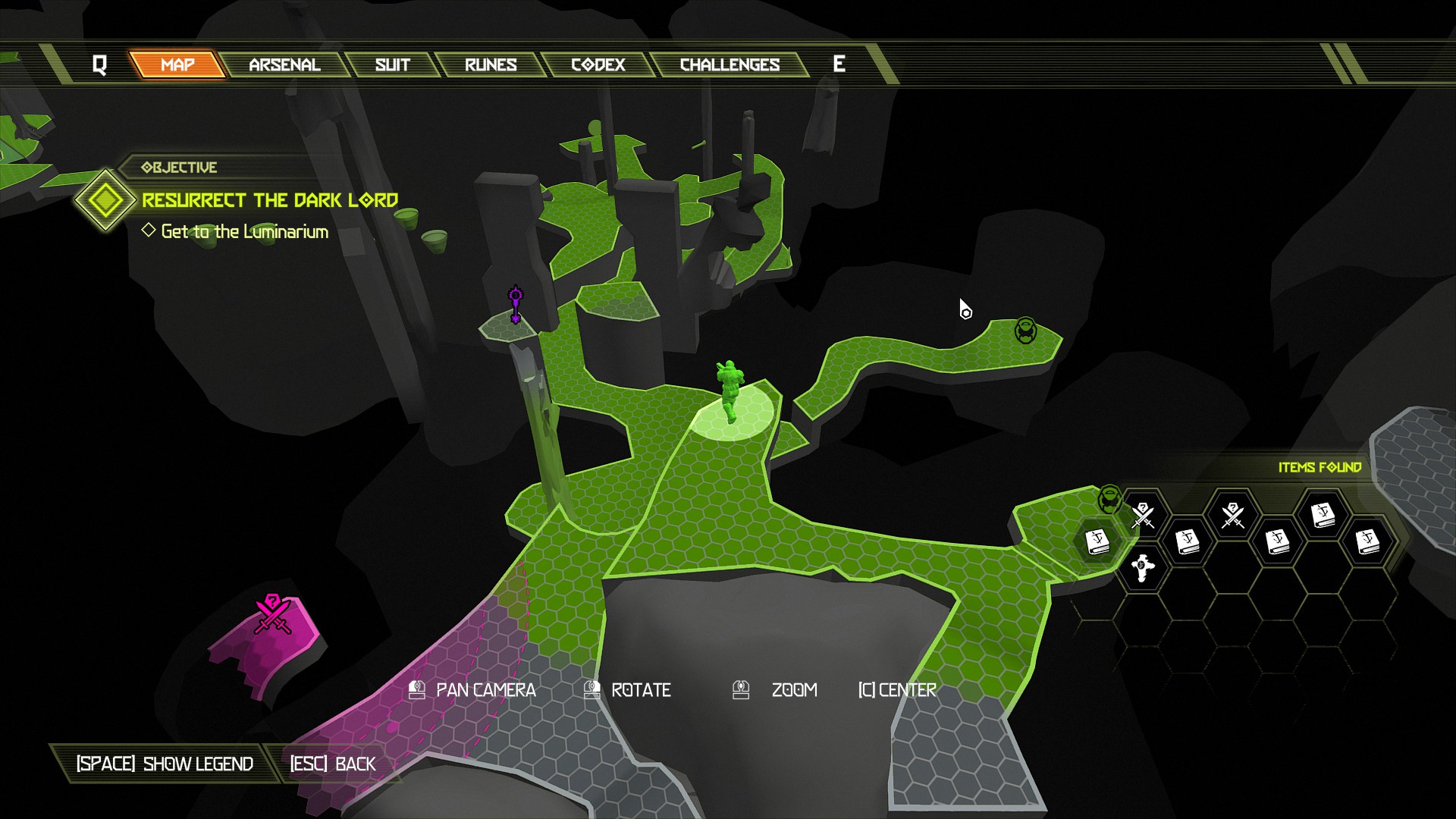1456x819 pixels.
Task: Click the C Center camera control
Action: (x=897, y=690)
